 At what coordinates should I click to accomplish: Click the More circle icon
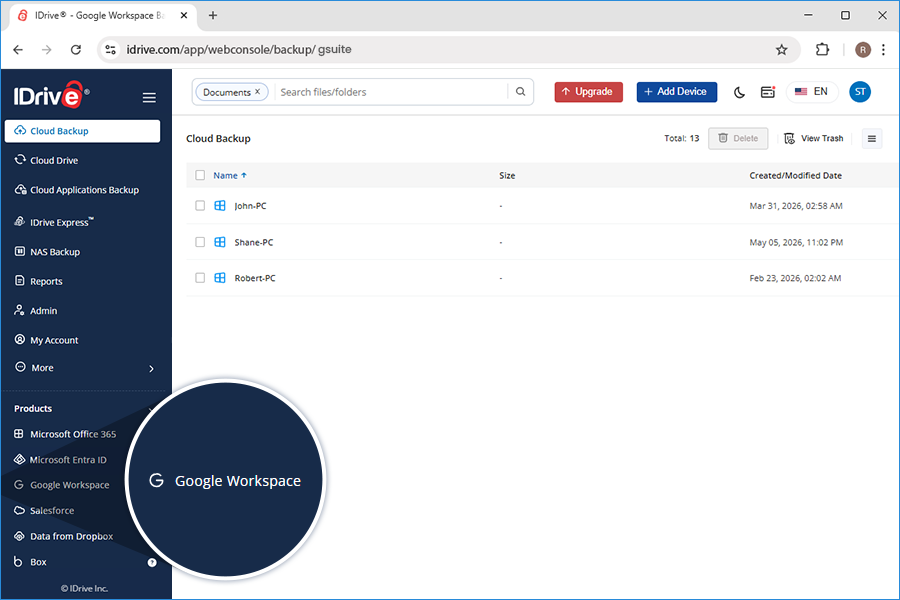tap(20, 367)
